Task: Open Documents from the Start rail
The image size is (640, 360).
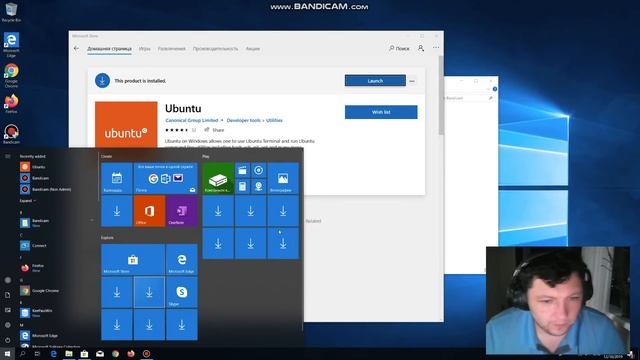Action: (7, 295)
